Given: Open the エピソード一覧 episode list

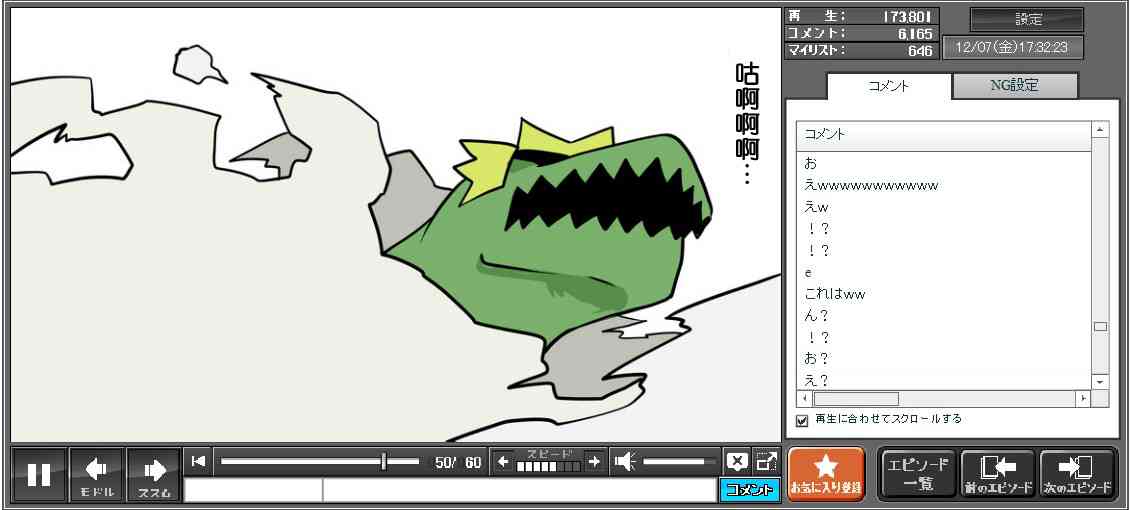Looking at the screenshot, I should (918, 474).
